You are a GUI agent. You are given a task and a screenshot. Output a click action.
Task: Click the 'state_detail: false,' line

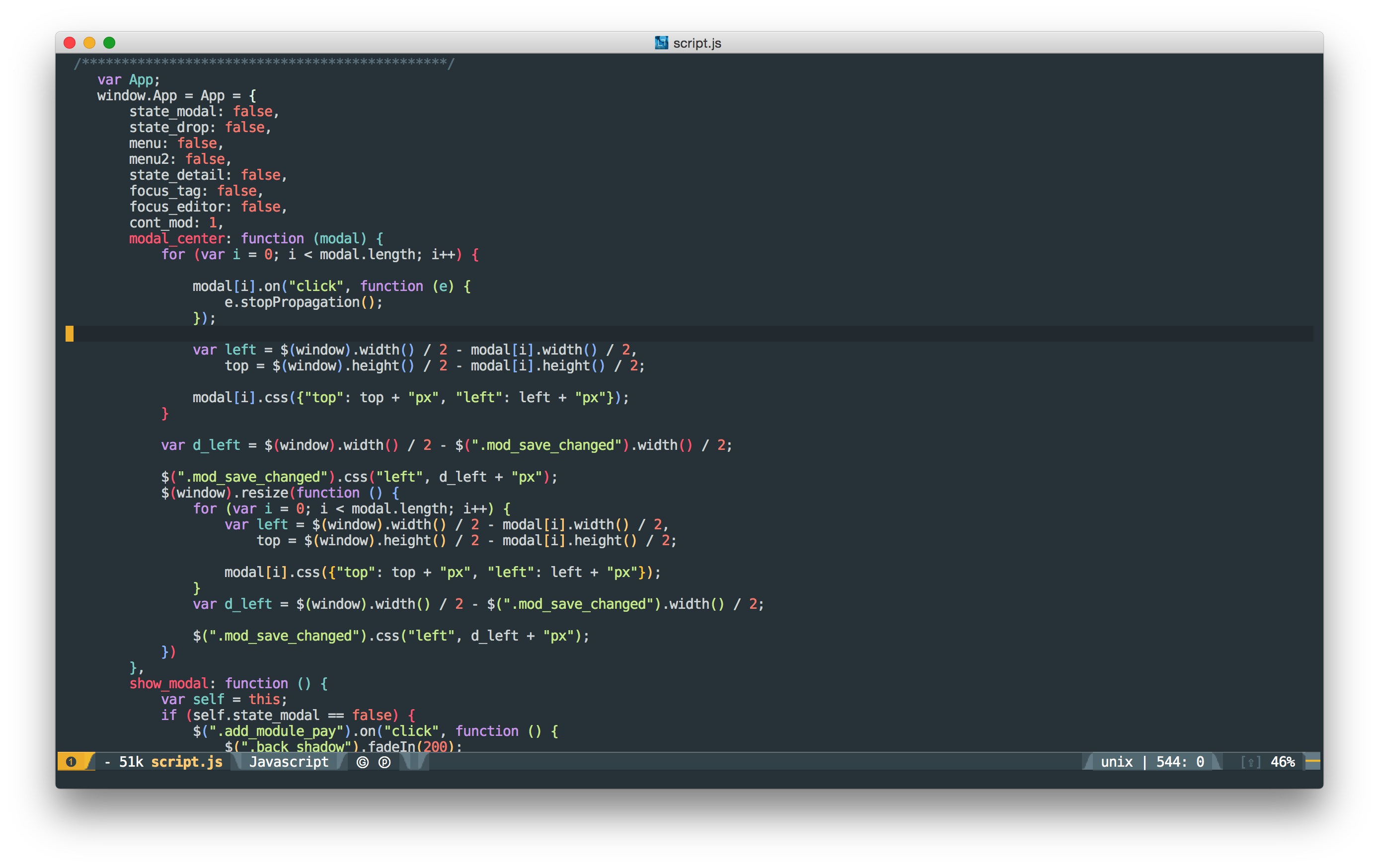point(208,175)
